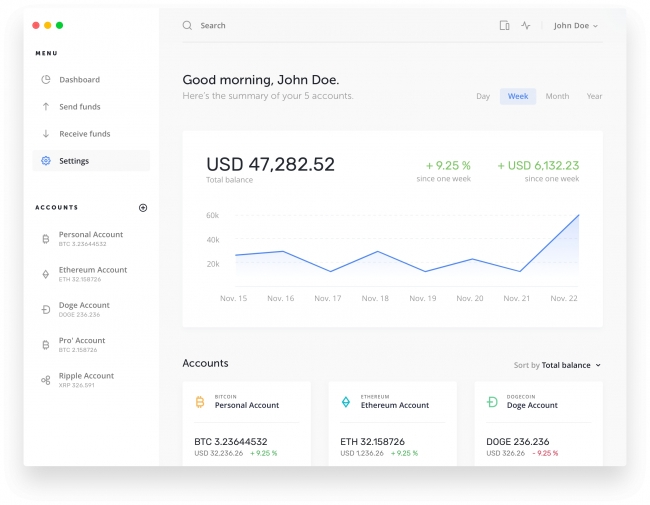The width and height of the screenshot is (650, 505).
Task: Switch chart range to Month
Action: [x=557, y=97]
